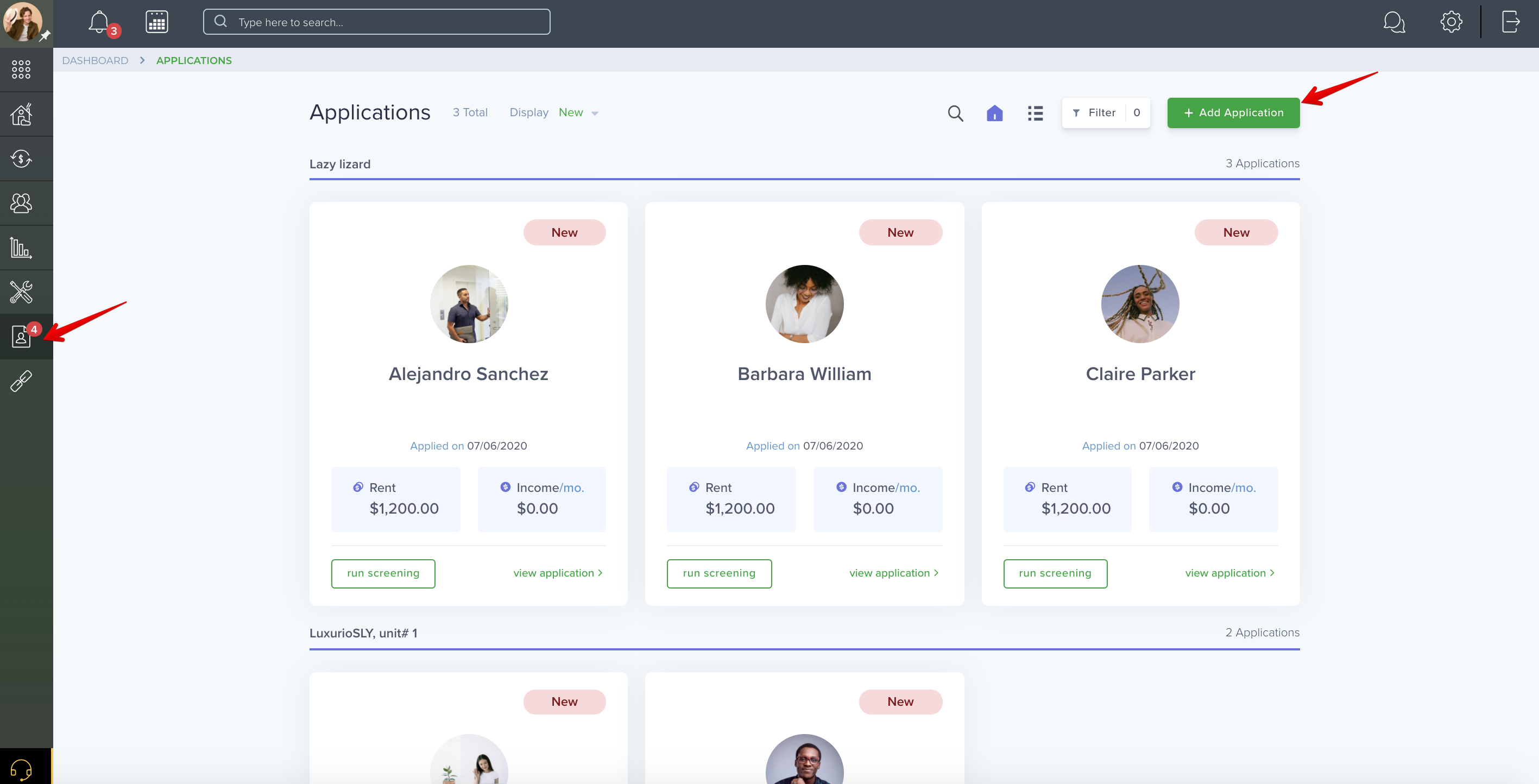The image size is (1539, 784).
Task: Click the New badge on Alejandro Sanchez card
Action: [565, 232]
